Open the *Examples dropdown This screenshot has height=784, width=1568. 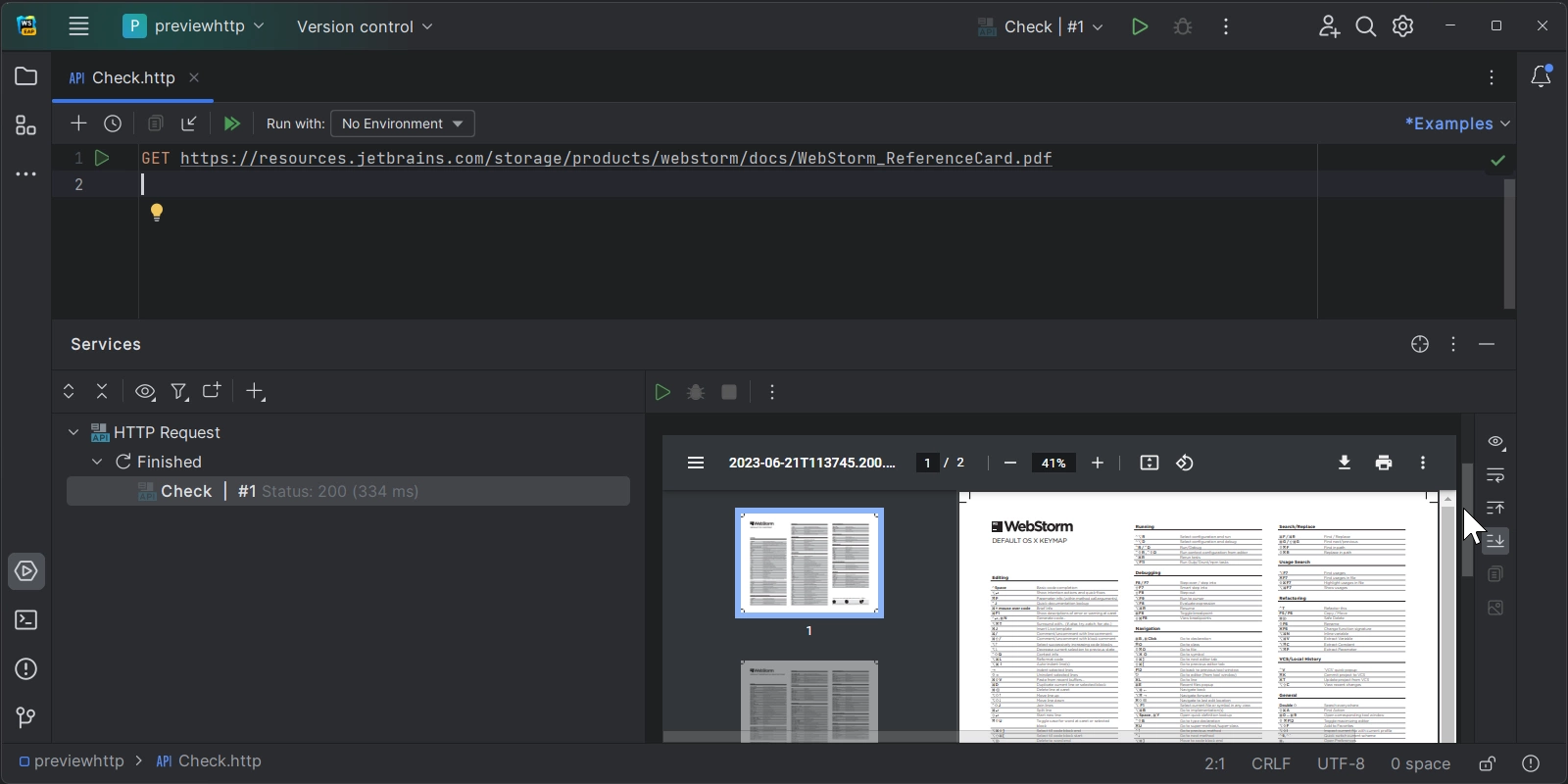(1457, 123)
